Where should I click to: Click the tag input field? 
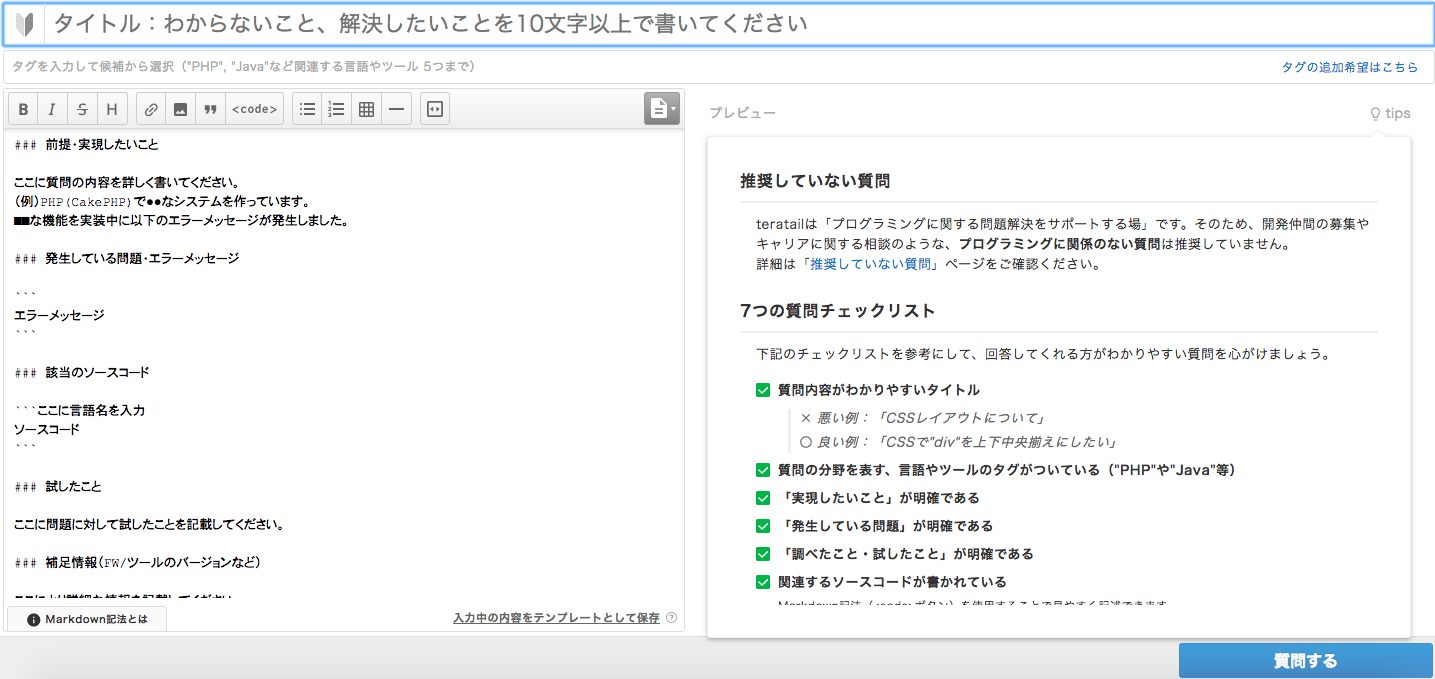(x=640, y=67)
